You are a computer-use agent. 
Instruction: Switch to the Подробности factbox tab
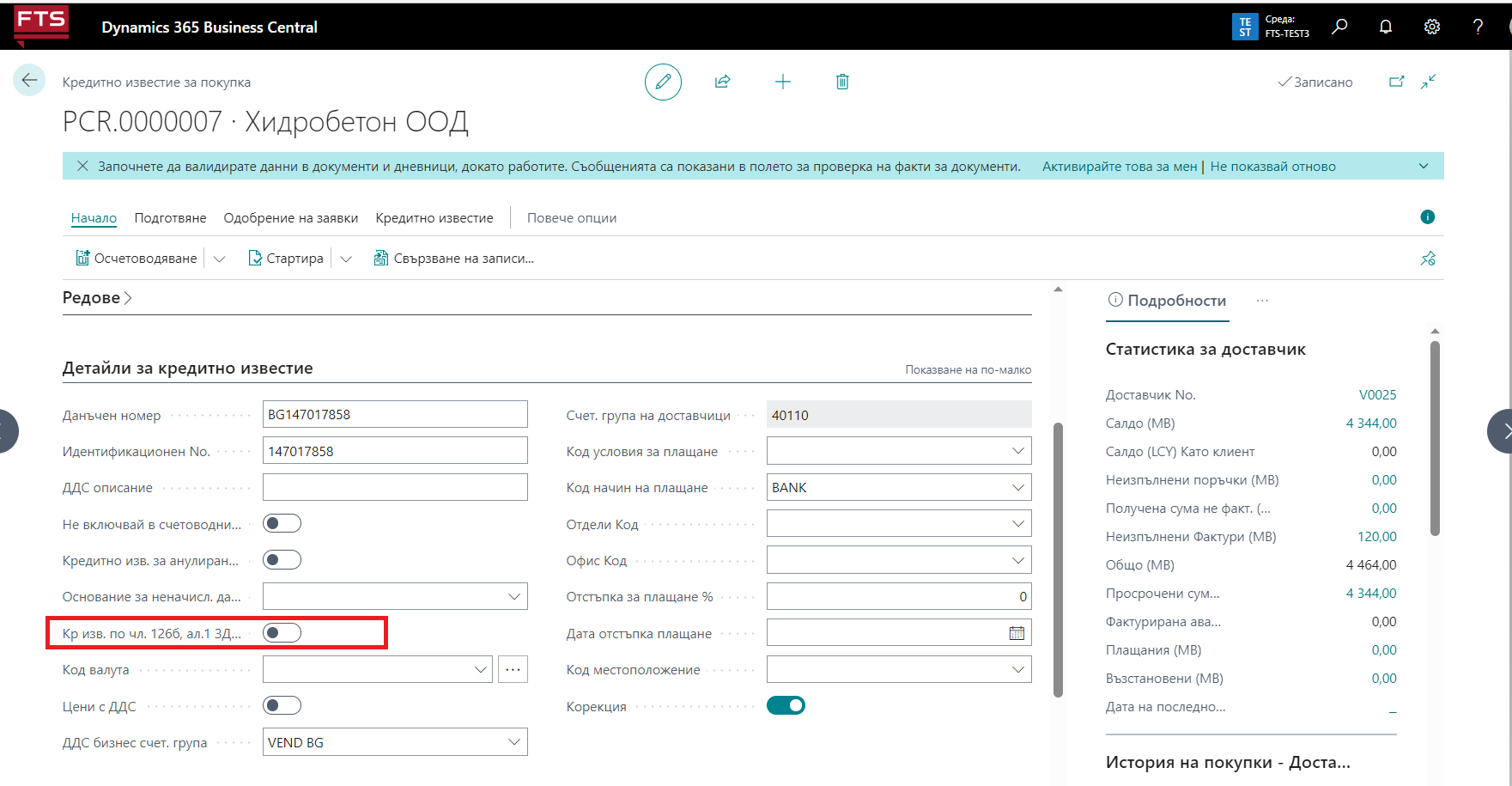pyautogui.click(x=1168, y=301)
